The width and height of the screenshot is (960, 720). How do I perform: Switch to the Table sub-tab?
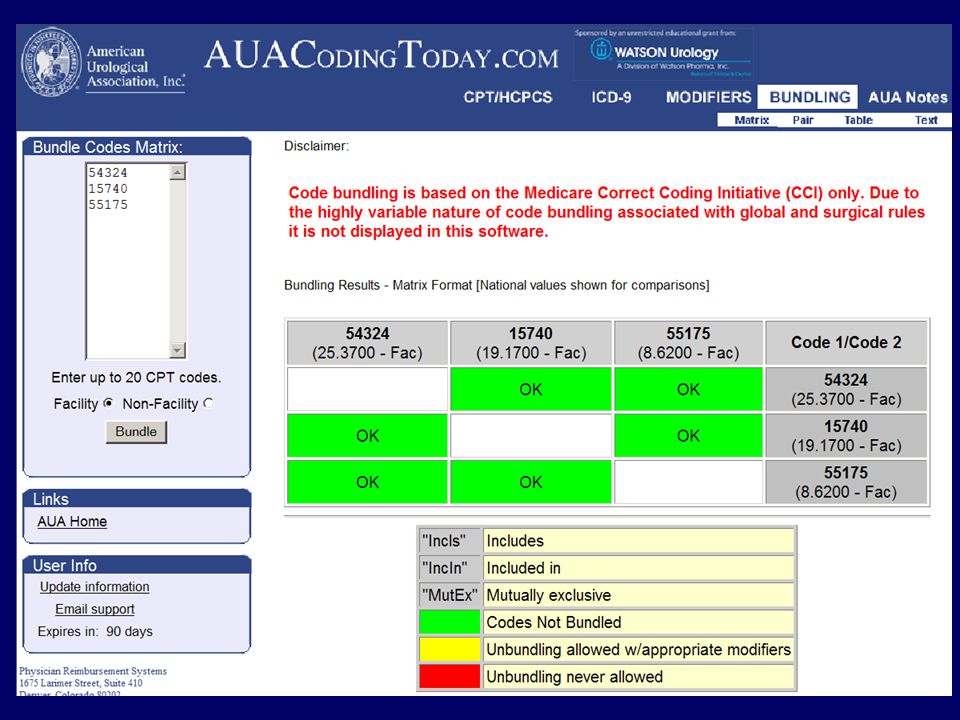858,120
